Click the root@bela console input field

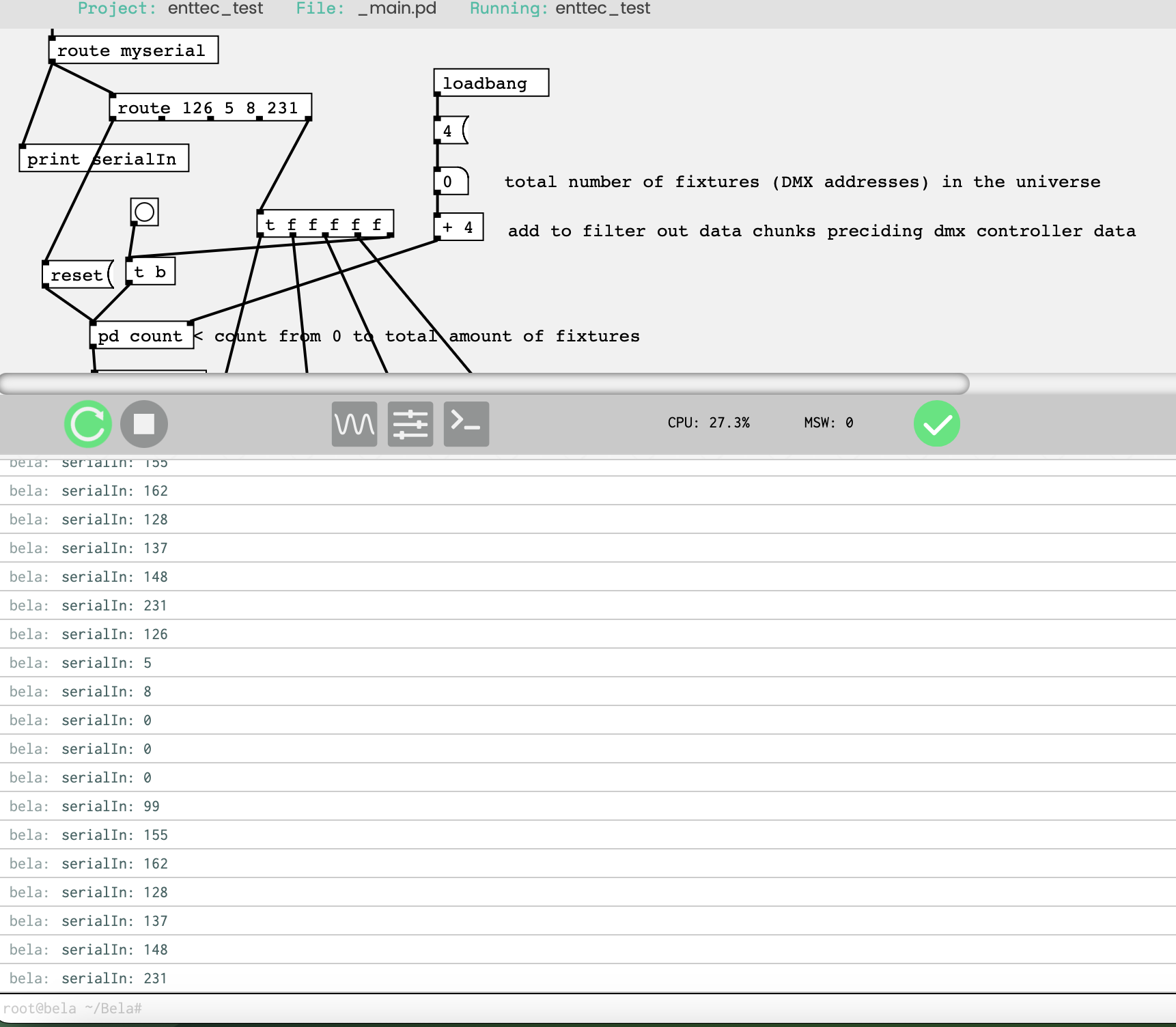(587, 1009)
